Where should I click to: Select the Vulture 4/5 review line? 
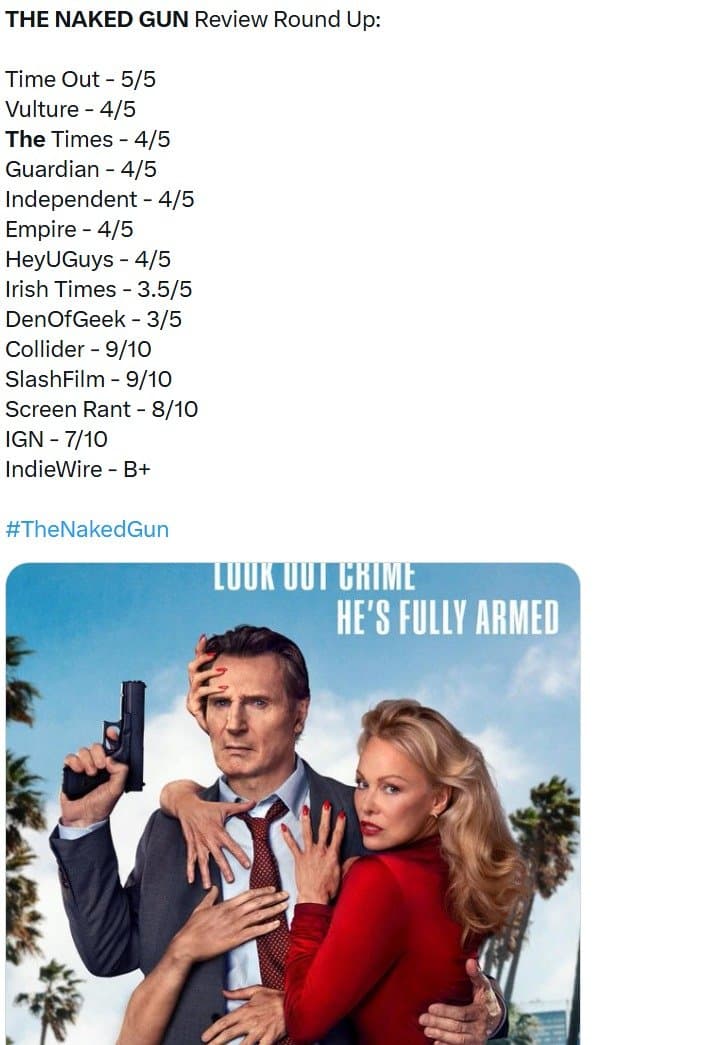[70, 110]
